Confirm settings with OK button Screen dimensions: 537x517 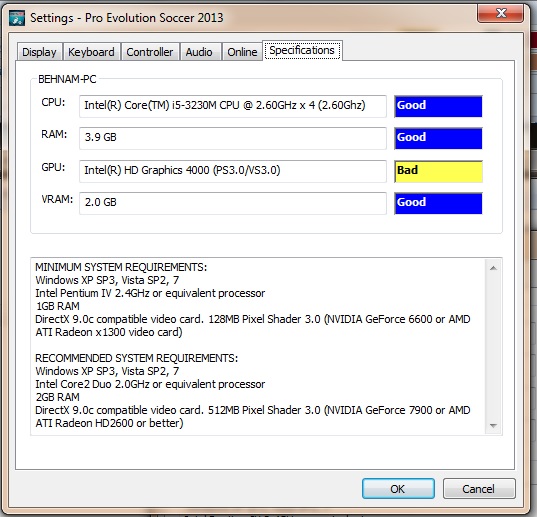coord(398,489)
